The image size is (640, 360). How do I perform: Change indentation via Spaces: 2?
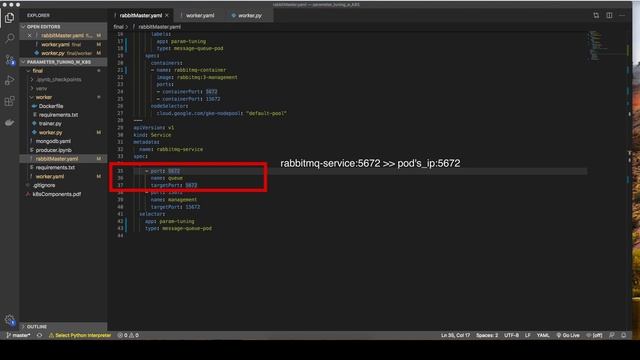tap(487, 335)
